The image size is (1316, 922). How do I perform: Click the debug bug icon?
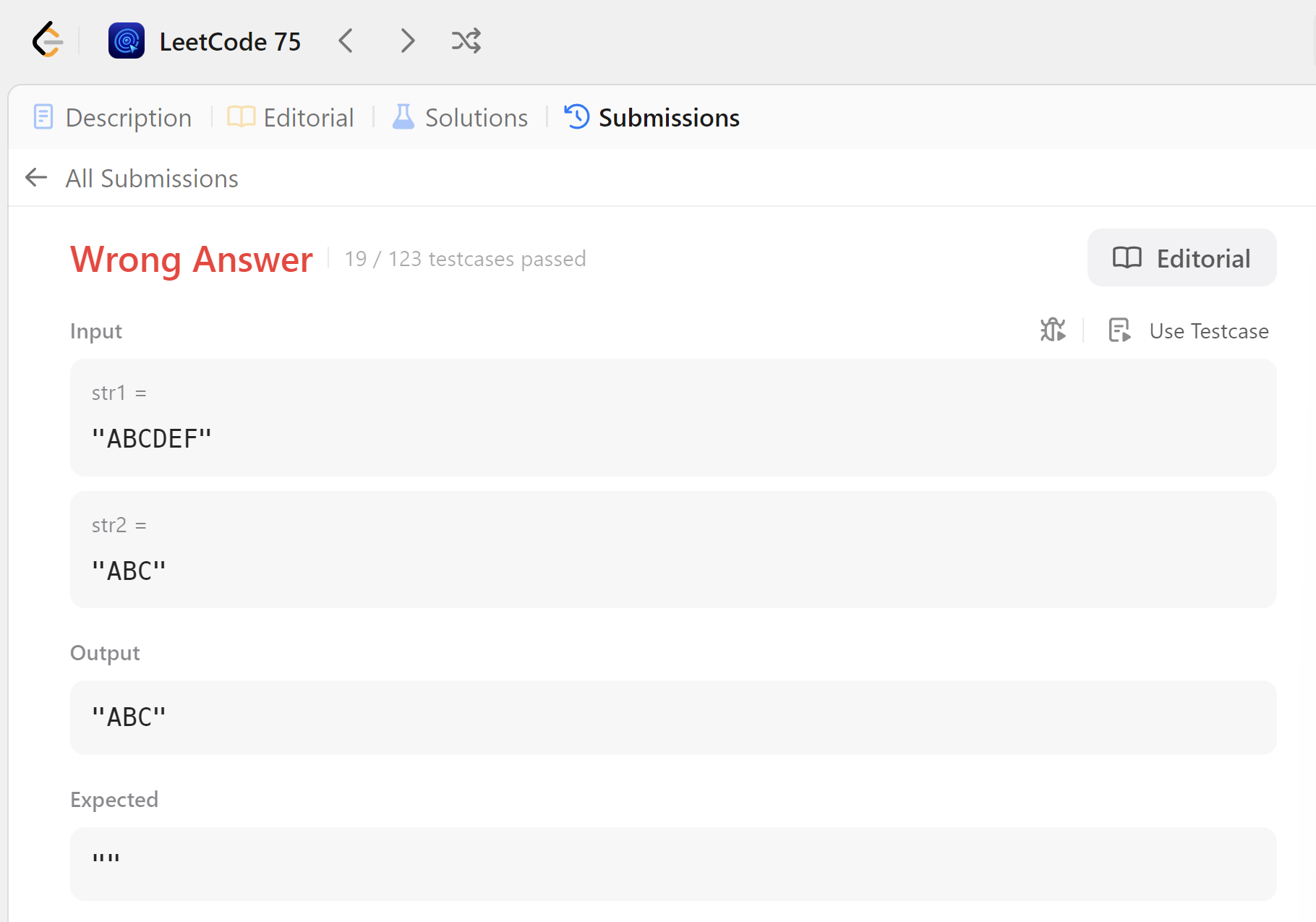(x=1053, y=330)
